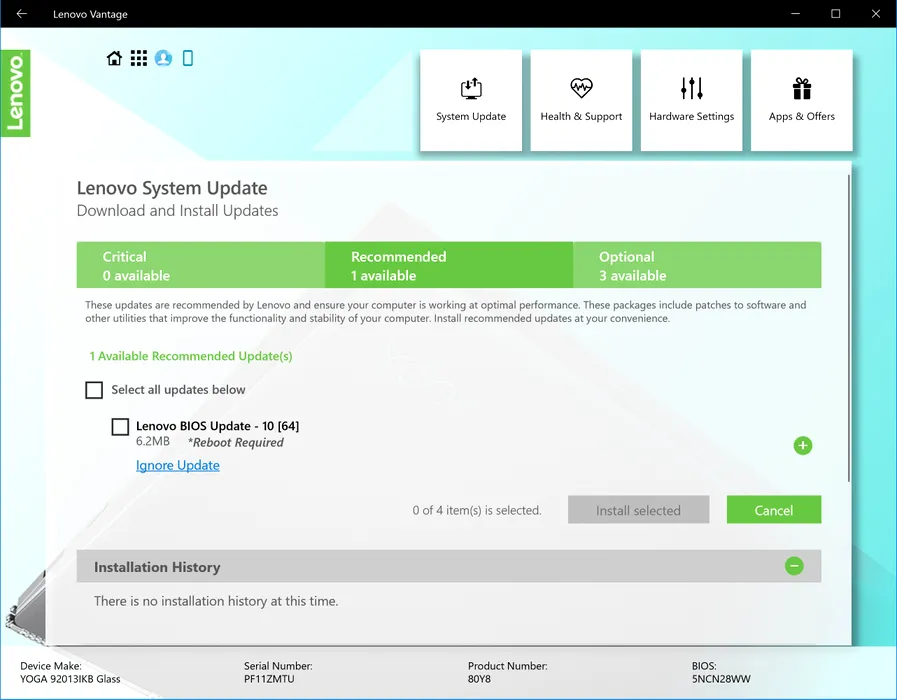Click the green Cancel button

774,510
